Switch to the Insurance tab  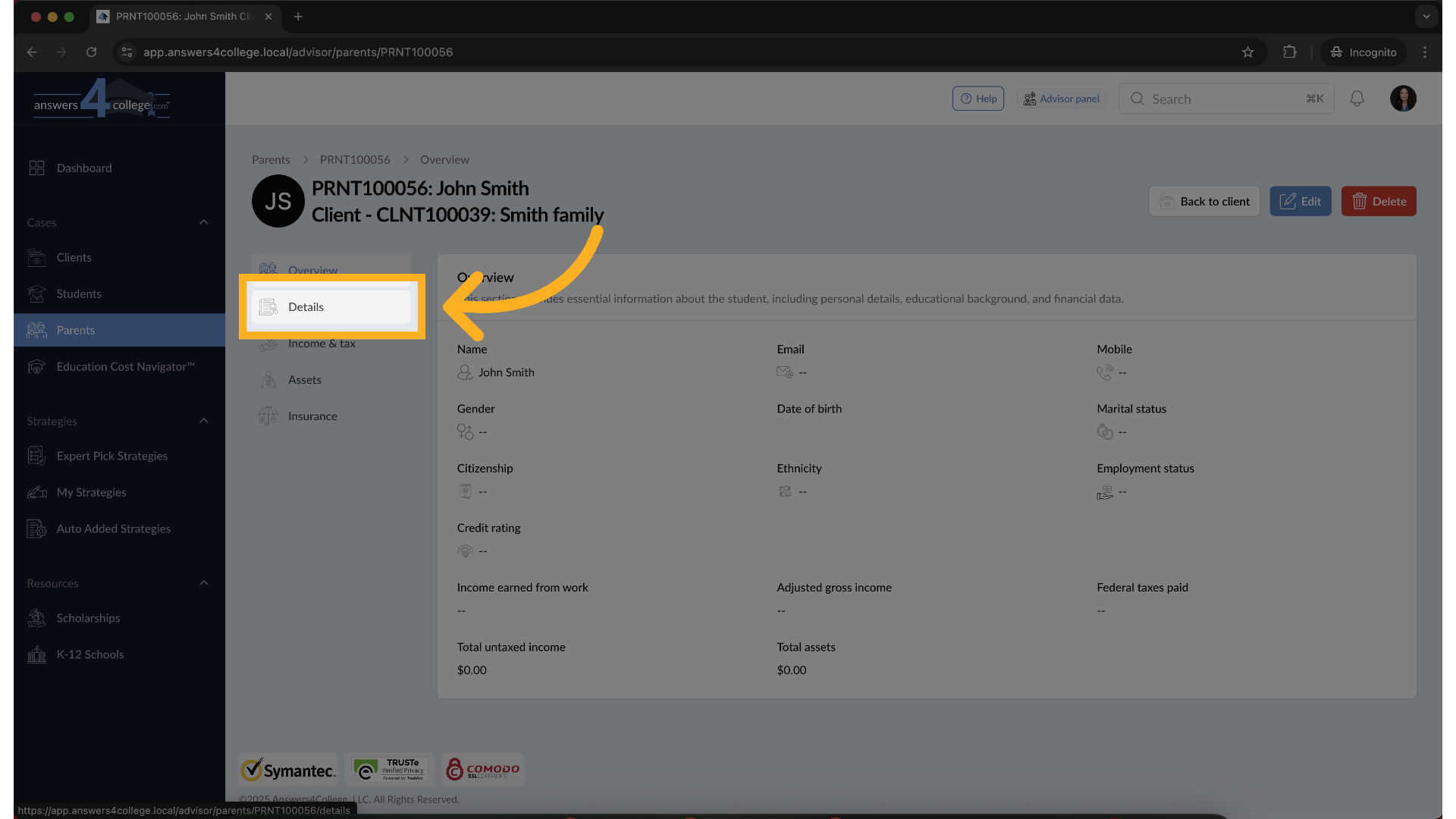pos(312,416)
